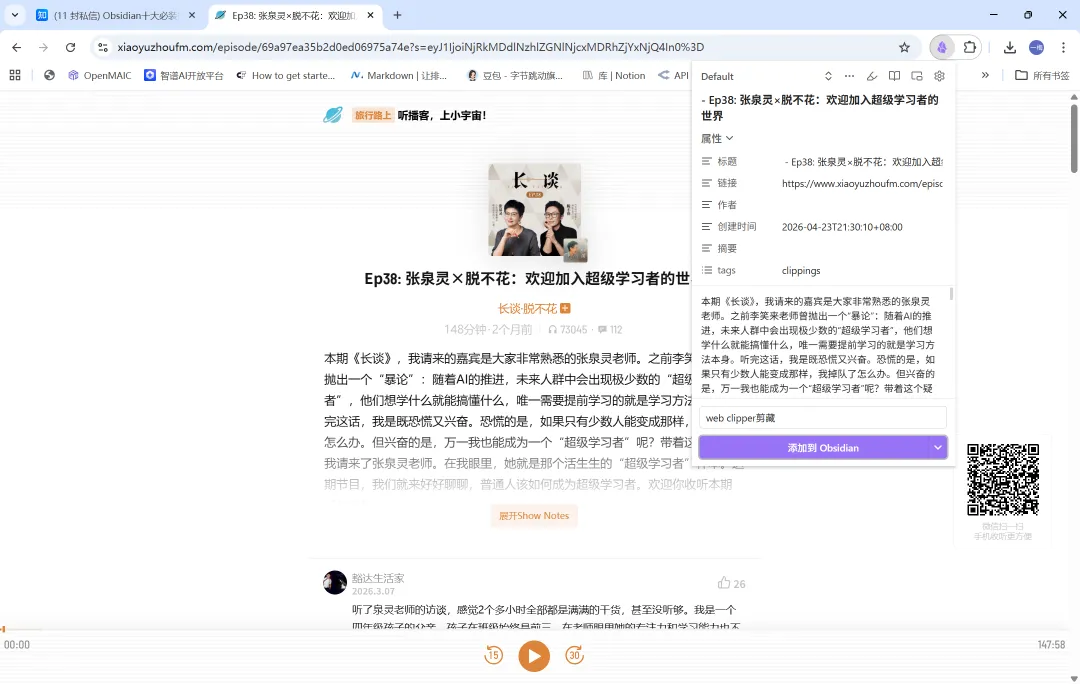Visit the 长谈·脱不花 podcast link
Screen dimensions: 1080x684
coord(527,309)
